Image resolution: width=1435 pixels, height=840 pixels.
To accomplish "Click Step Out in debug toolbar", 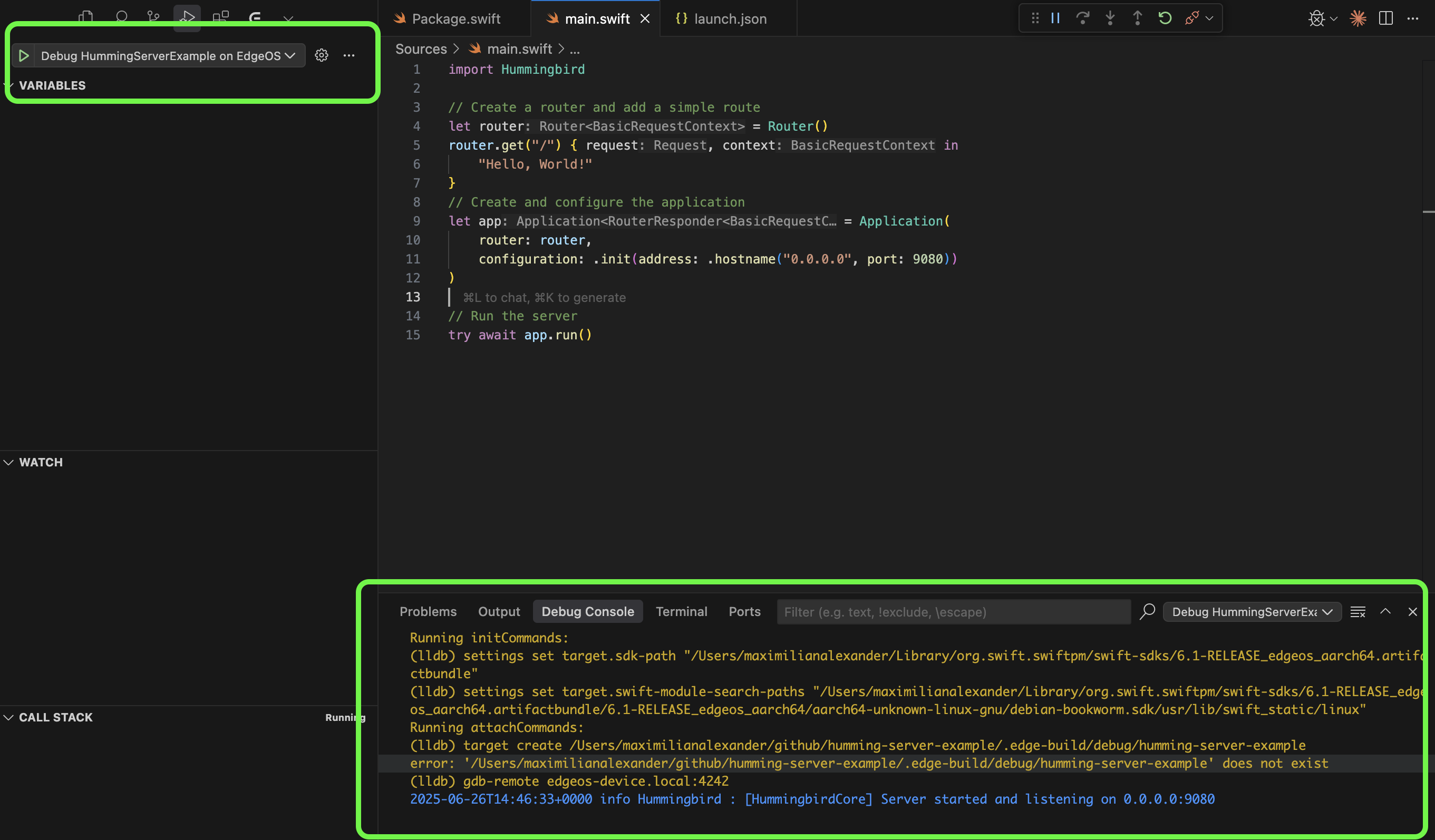I will (1137, 18).
